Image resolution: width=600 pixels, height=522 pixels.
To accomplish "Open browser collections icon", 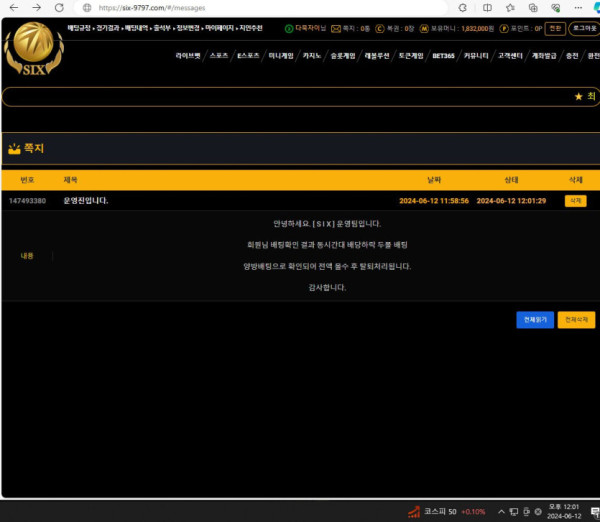I will coord(533,8).
